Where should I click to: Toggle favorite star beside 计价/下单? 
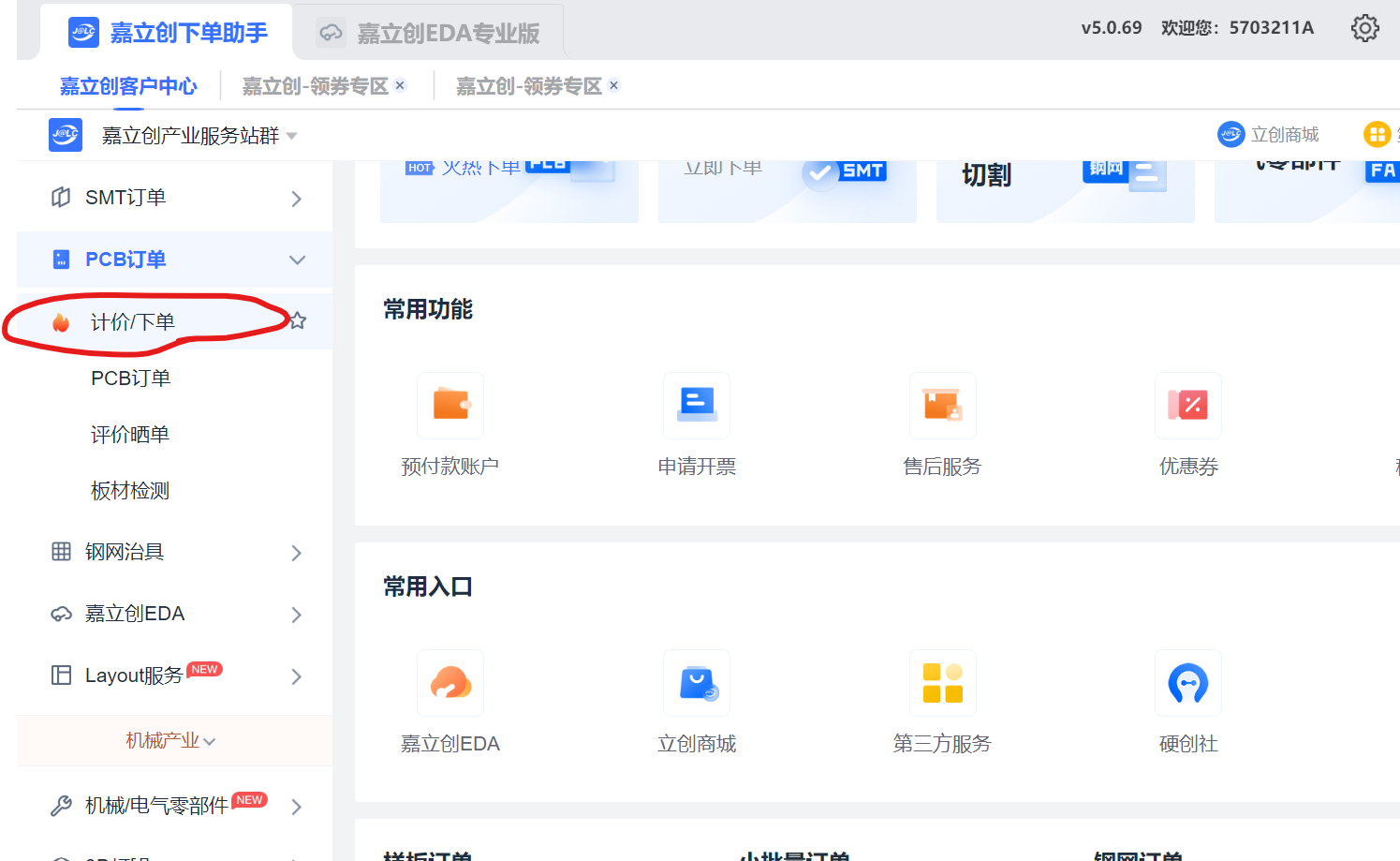298,321
